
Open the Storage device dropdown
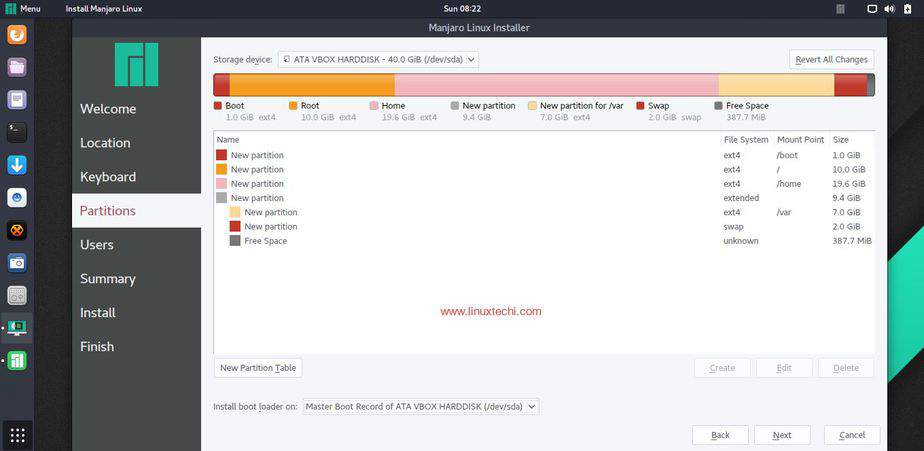click(x=378, y=60)
